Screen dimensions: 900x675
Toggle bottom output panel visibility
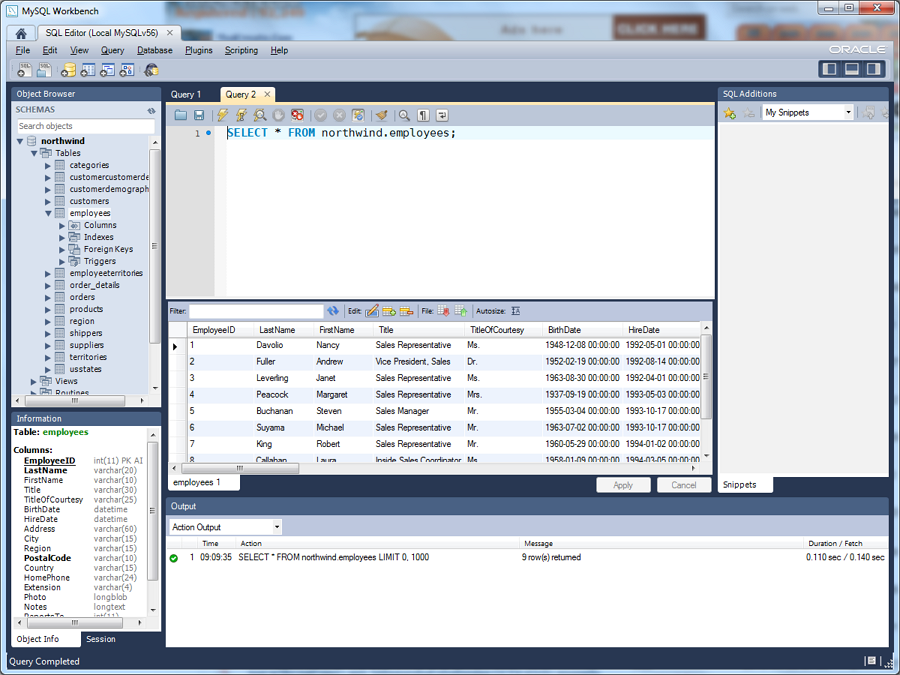[x=852, y=69]
